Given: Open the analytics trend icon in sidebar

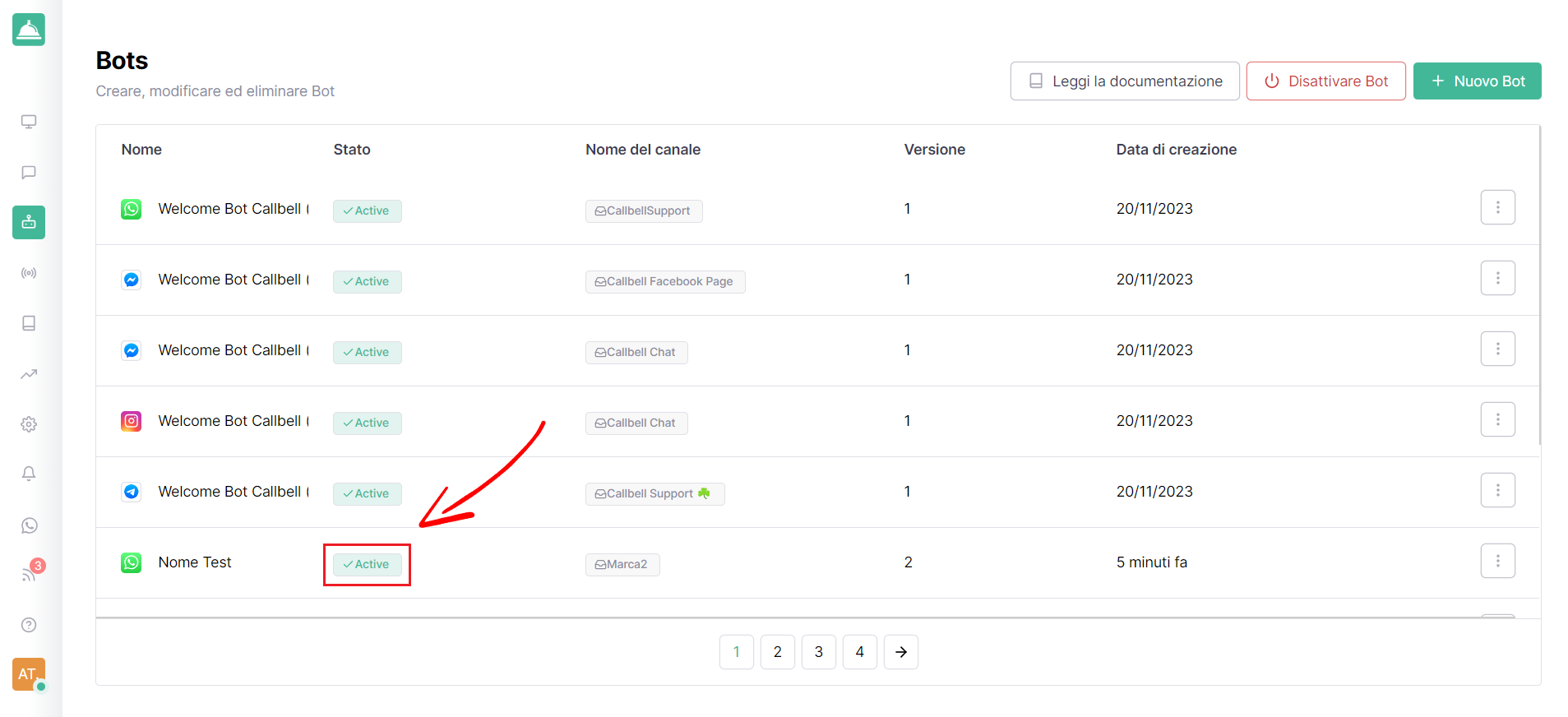Looking at the screenshot, I should pyautogui.click(x=29, y=374).
